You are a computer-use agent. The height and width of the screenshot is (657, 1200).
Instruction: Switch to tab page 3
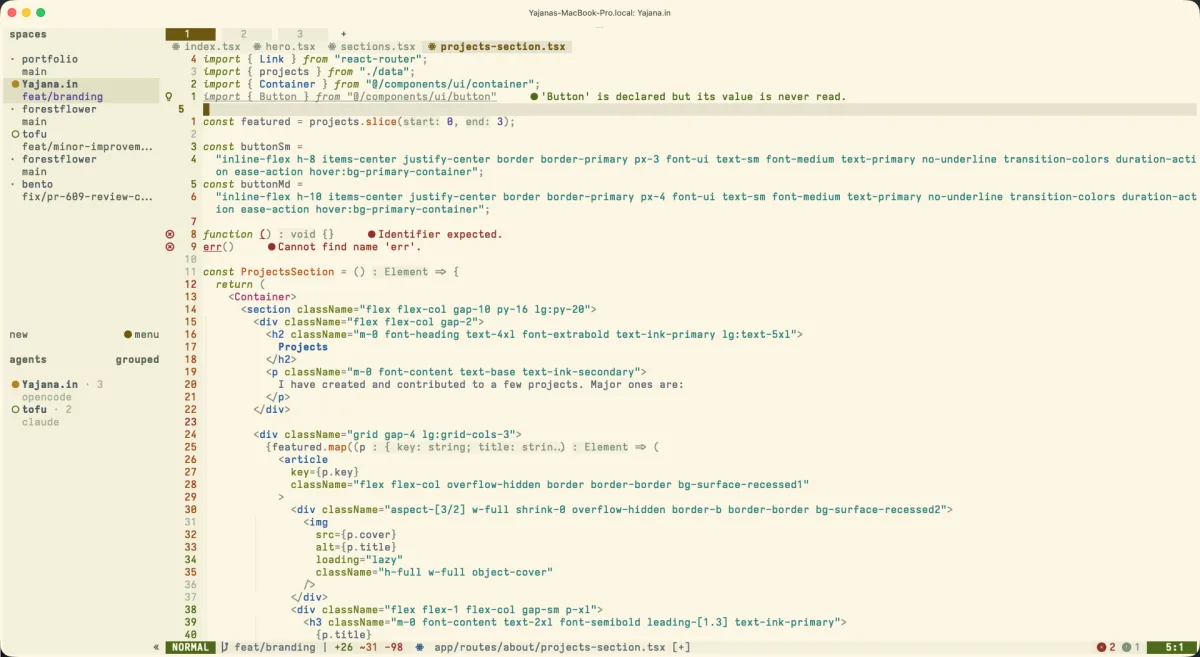click(299, 34)
